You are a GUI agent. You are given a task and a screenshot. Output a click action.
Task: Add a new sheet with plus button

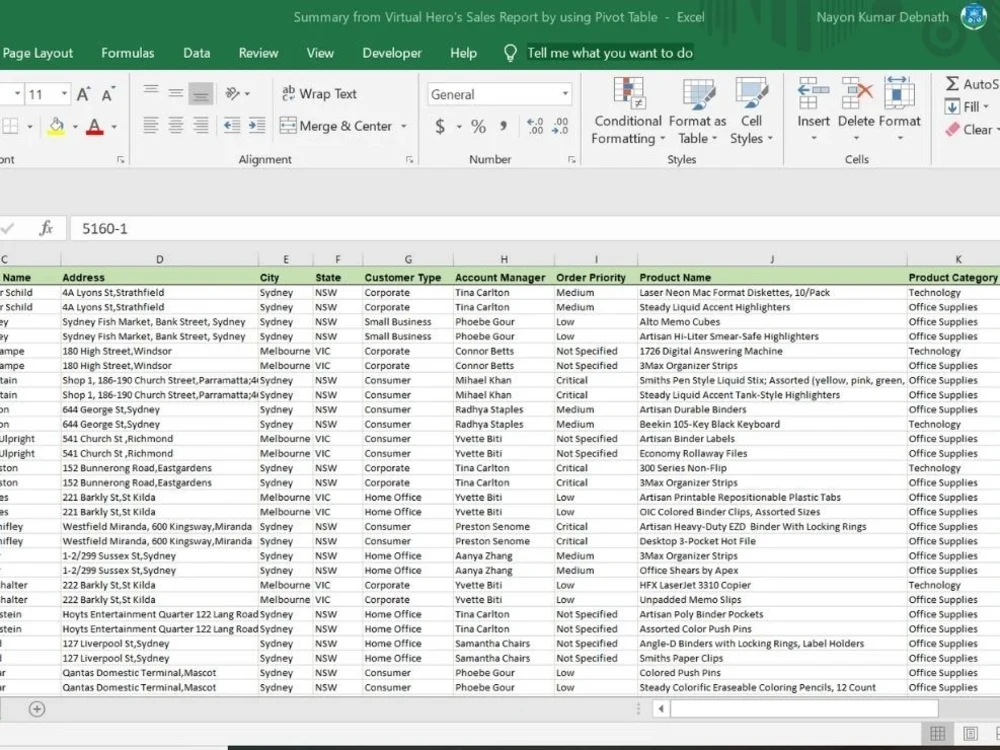pyautogui.click(x=37, y=709)
